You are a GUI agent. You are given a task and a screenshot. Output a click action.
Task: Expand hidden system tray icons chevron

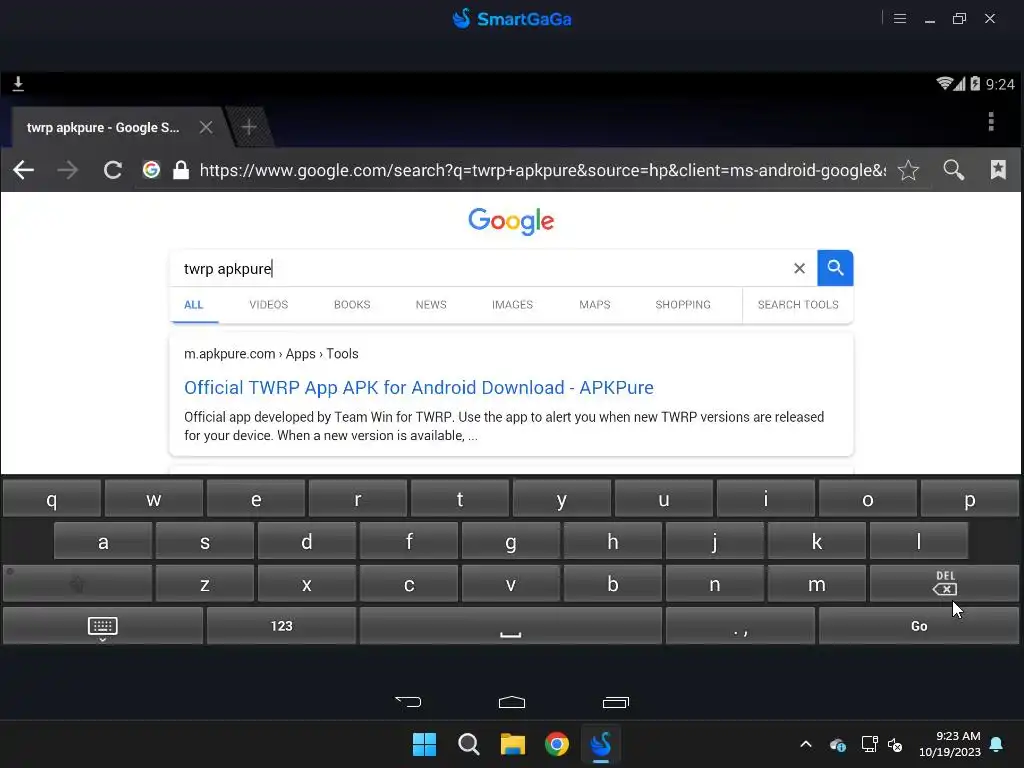click(x=806, y=744)
